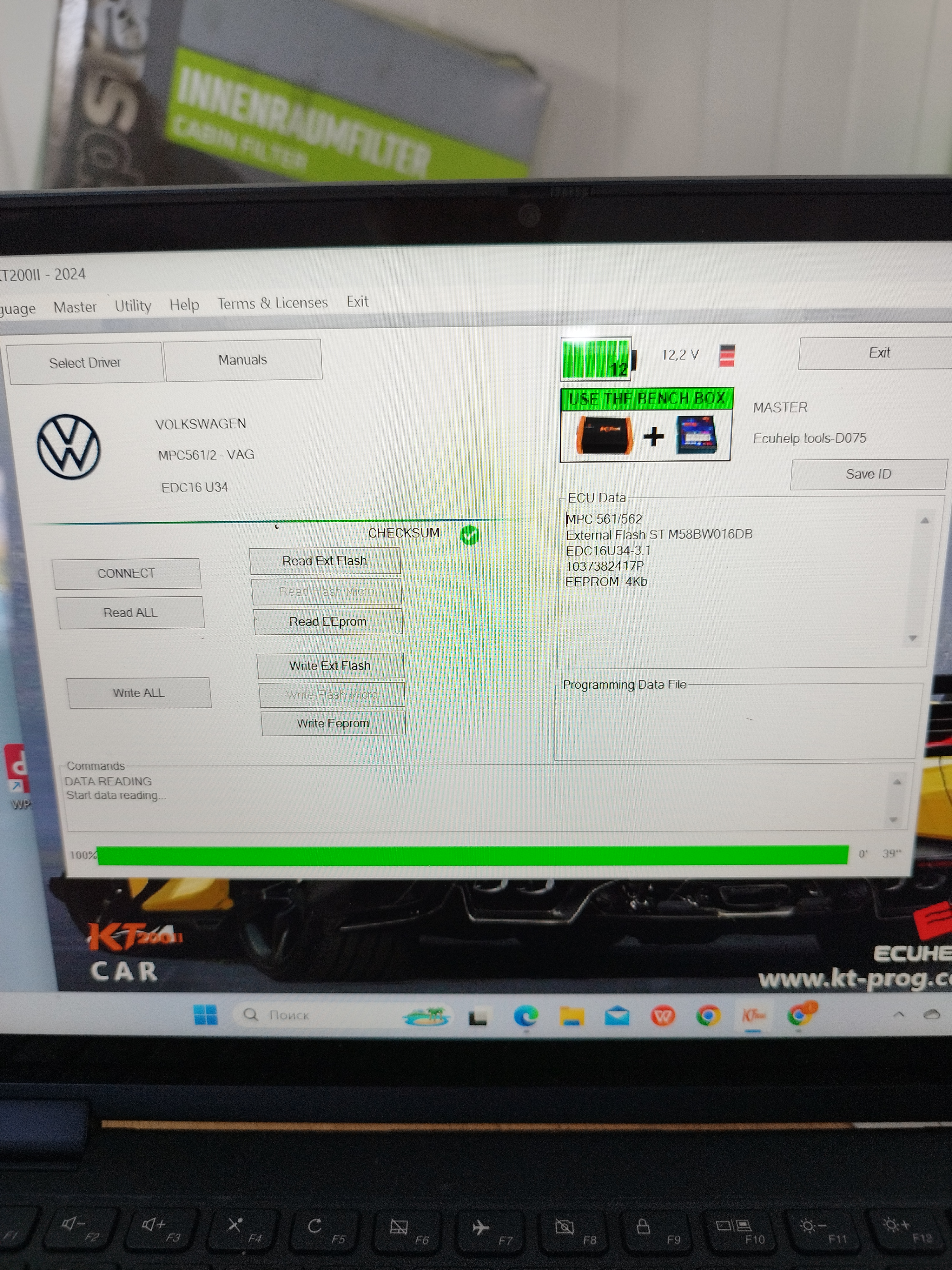Open File Explorer from taskbar
Viewport: 952px width, 1270px height.
[x=572, y=1016]
